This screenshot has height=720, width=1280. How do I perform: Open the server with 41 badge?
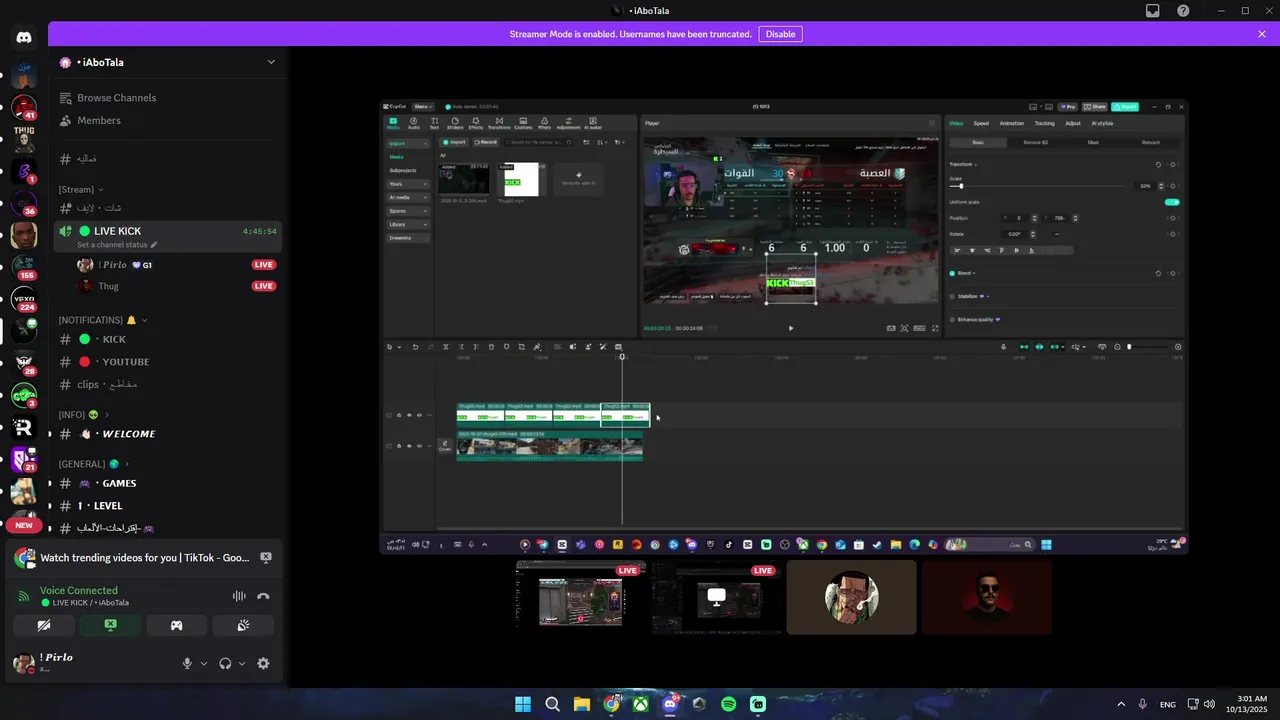point(24,105)
